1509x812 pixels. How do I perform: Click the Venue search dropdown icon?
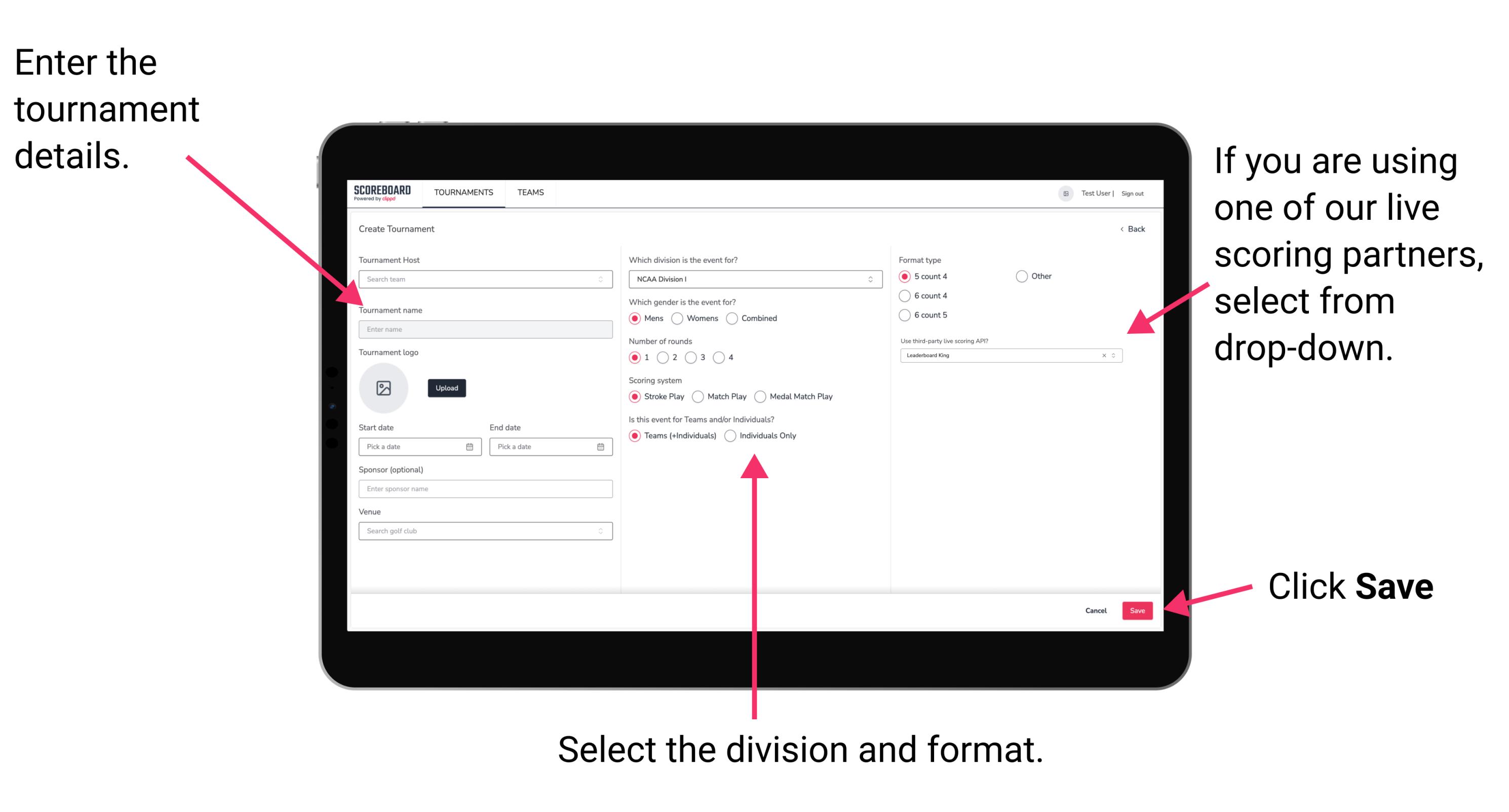pos(600,531)
